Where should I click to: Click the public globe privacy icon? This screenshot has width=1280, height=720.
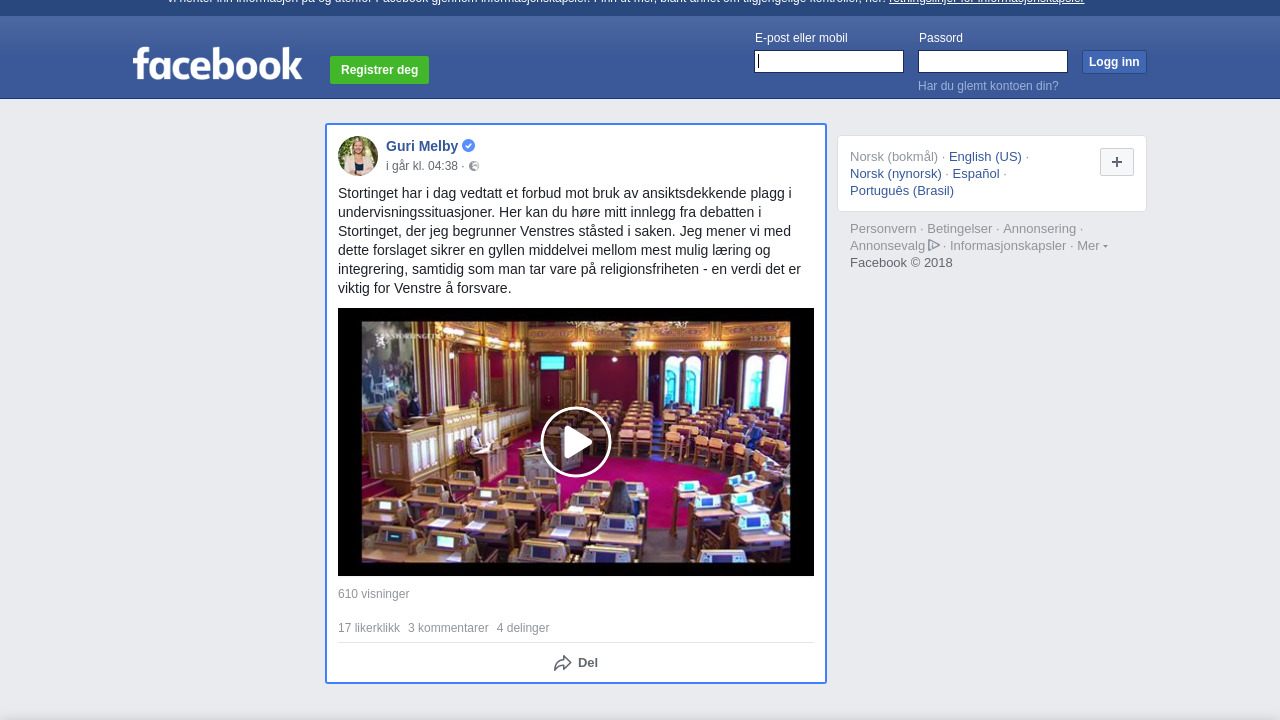tap(474, 167)
